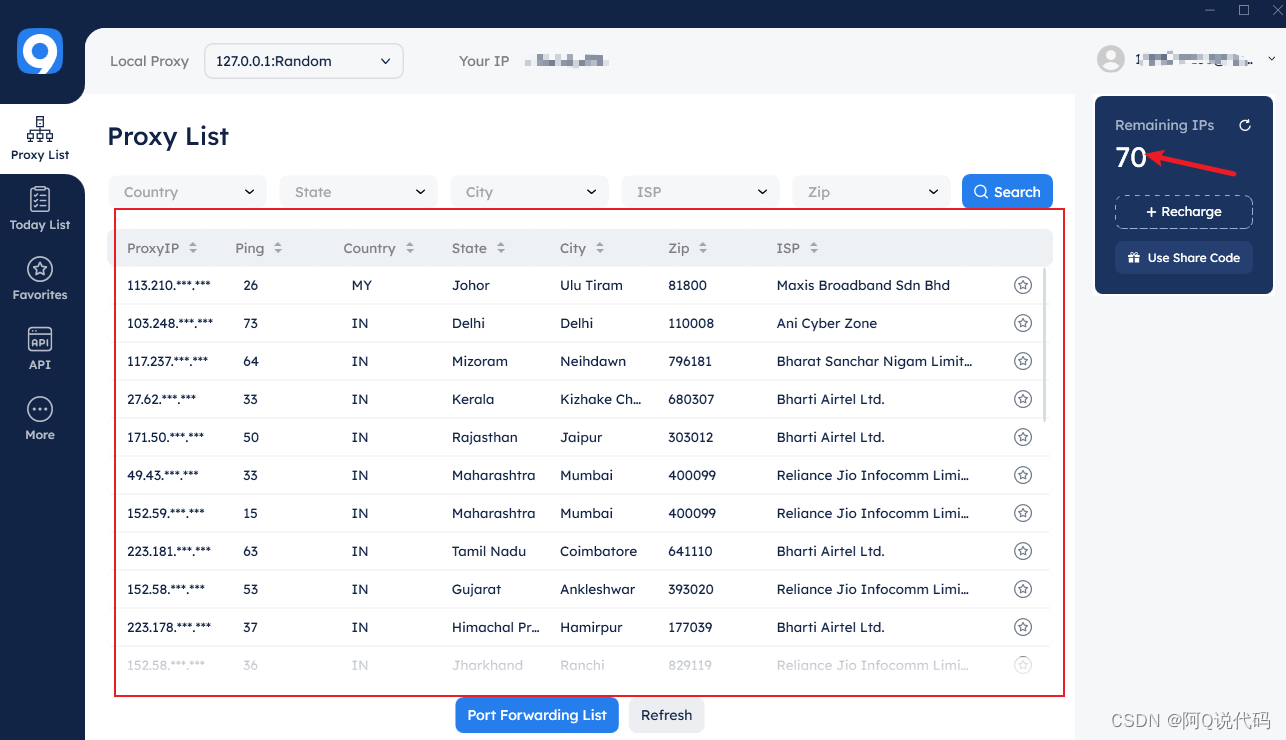Expand the City filter dropdown
The height and width of the screenshot is (740, 1286).
pos(529,192)
